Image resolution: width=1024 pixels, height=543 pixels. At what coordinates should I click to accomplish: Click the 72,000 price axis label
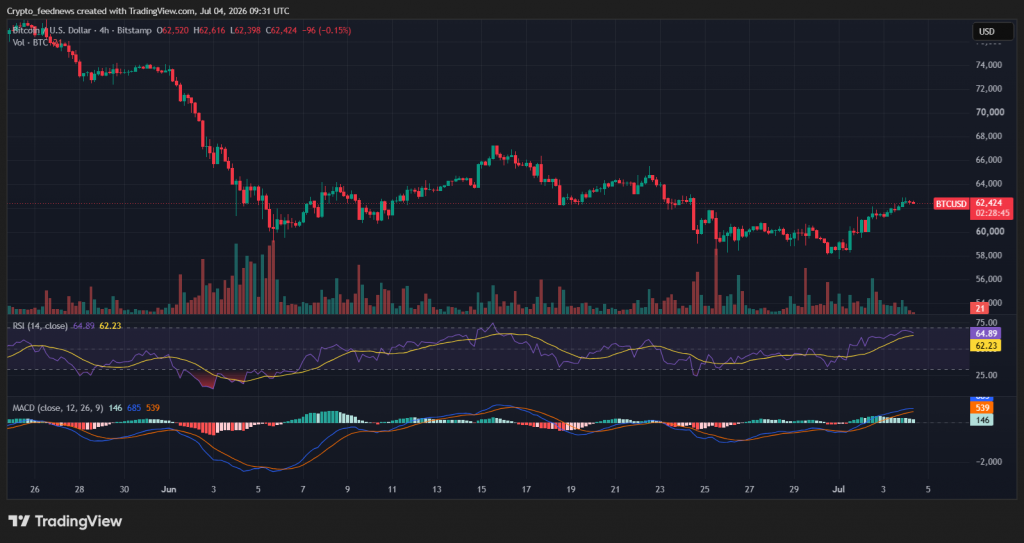(990, 88)
